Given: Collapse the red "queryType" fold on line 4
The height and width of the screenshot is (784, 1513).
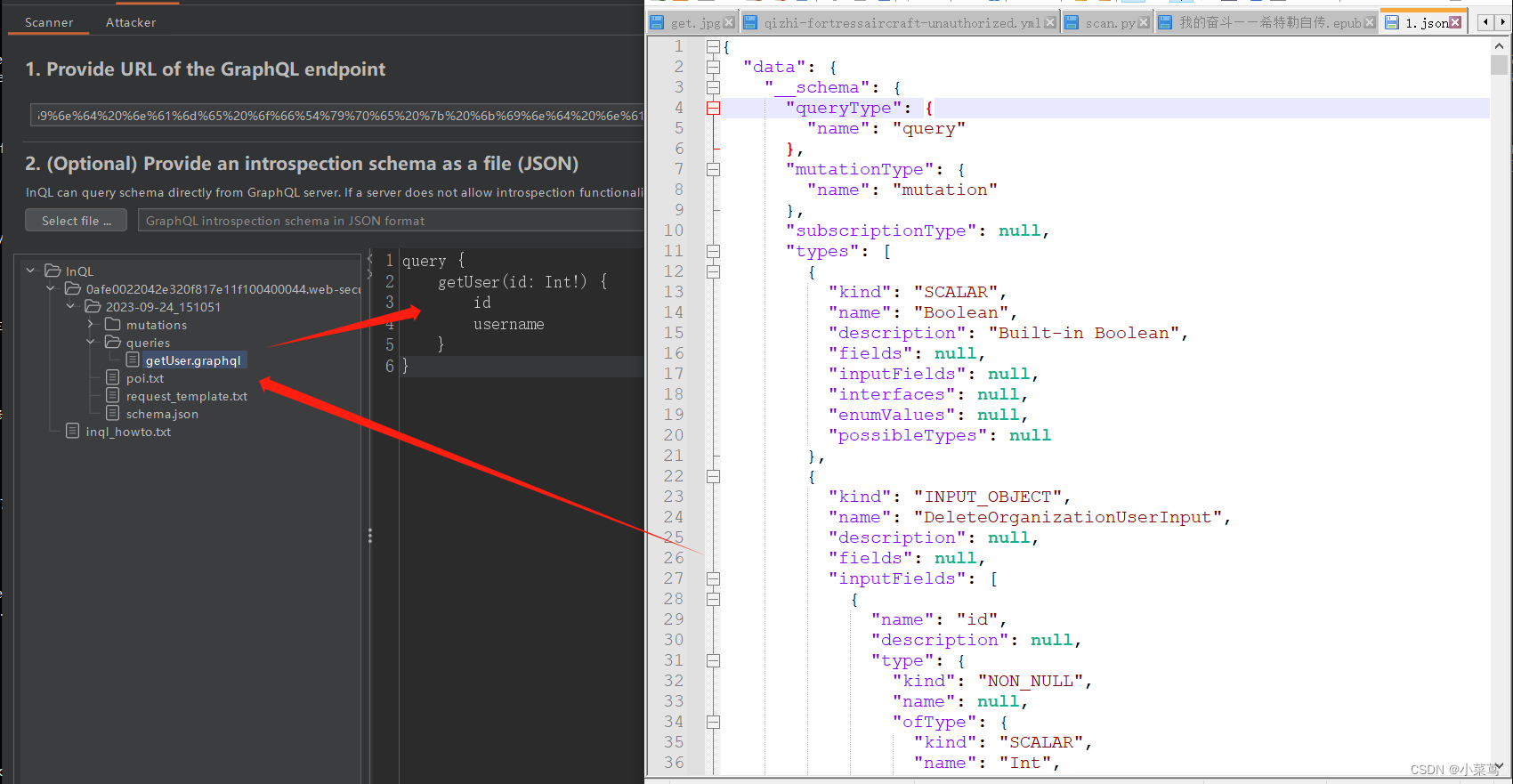Looking at the screenshot, I should [x=713, y=108].
